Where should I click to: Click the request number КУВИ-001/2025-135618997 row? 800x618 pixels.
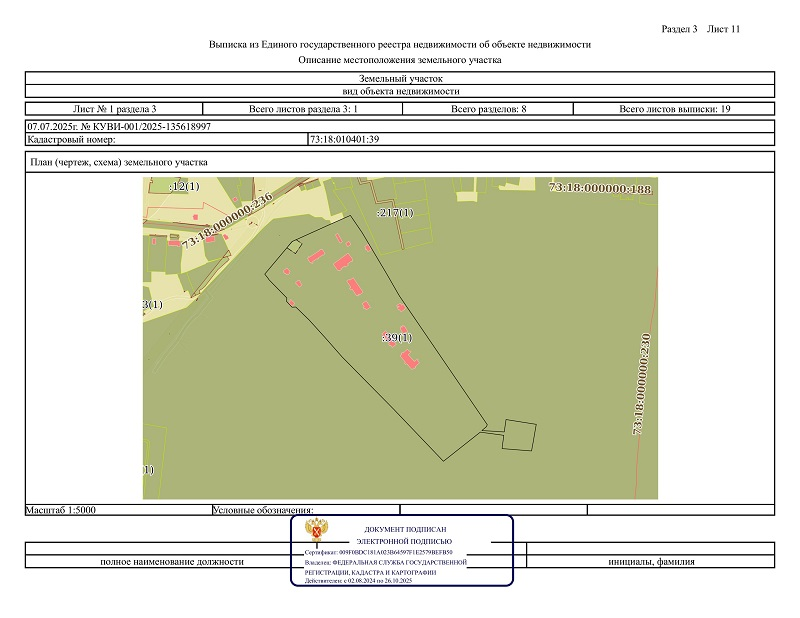pyautogui.click(x=119, y=127)
